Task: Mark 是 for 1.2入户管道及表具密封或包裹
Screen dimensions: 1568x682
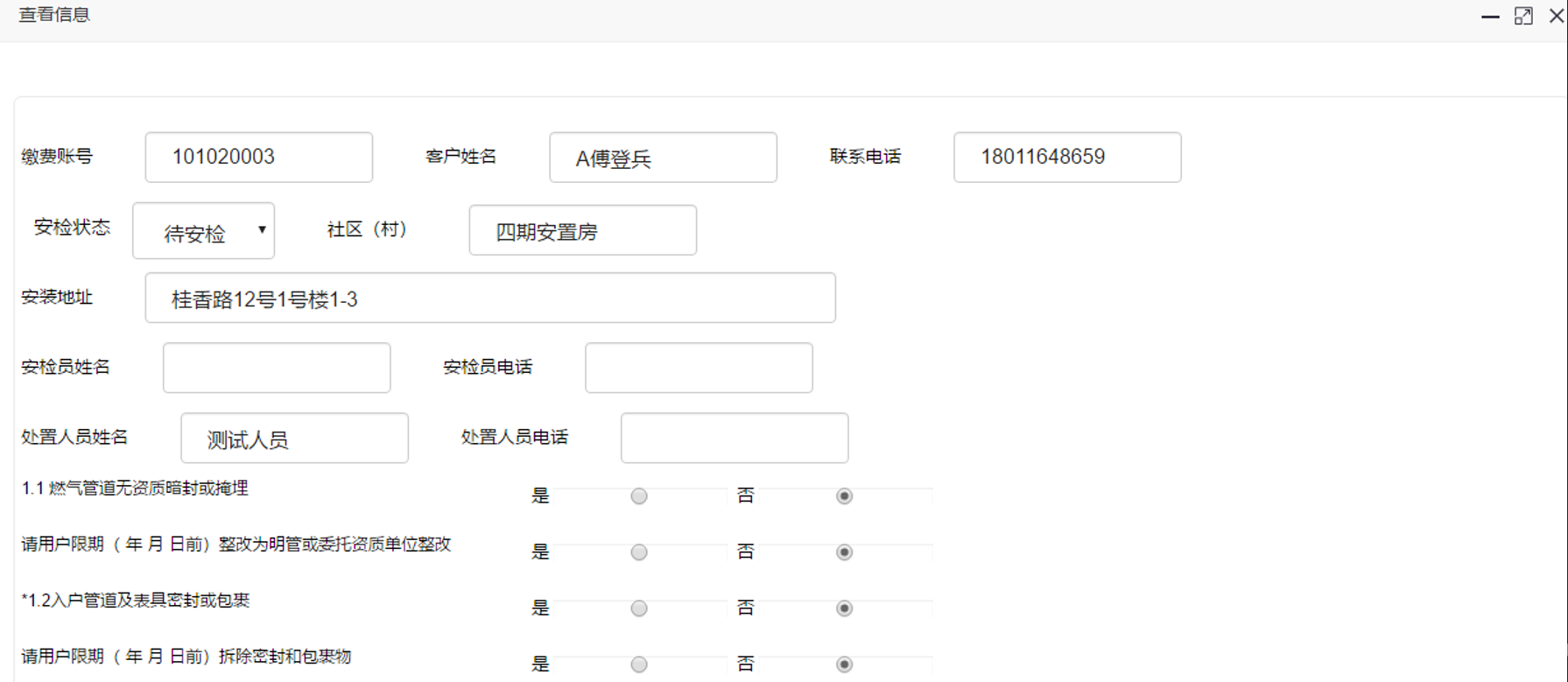Action: coord(639,608)
